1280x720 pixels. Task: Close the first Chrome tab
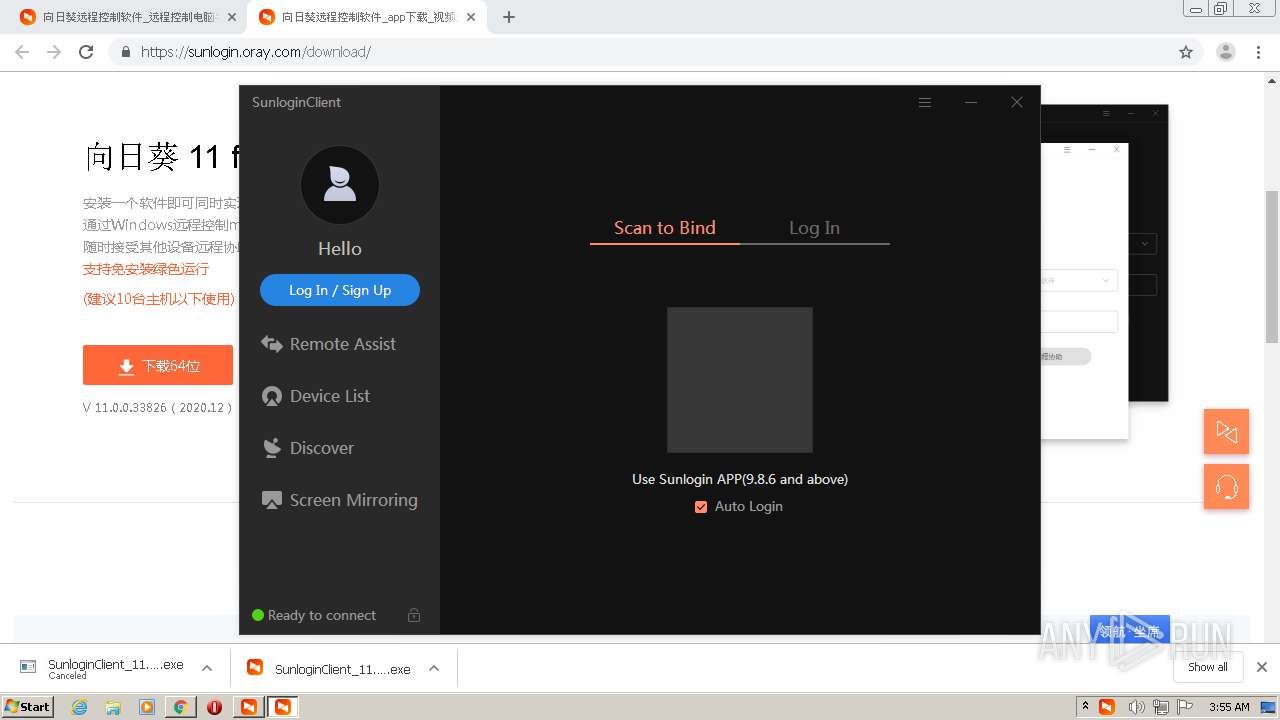coord(232,17)
